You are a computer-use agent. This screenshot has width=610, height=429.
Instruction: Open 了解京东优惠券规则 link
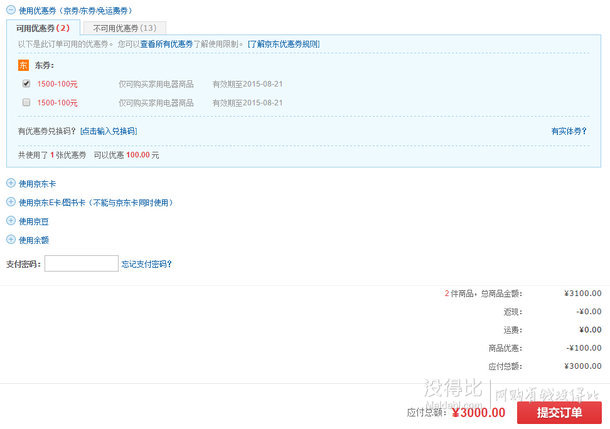tap(284, 44)
